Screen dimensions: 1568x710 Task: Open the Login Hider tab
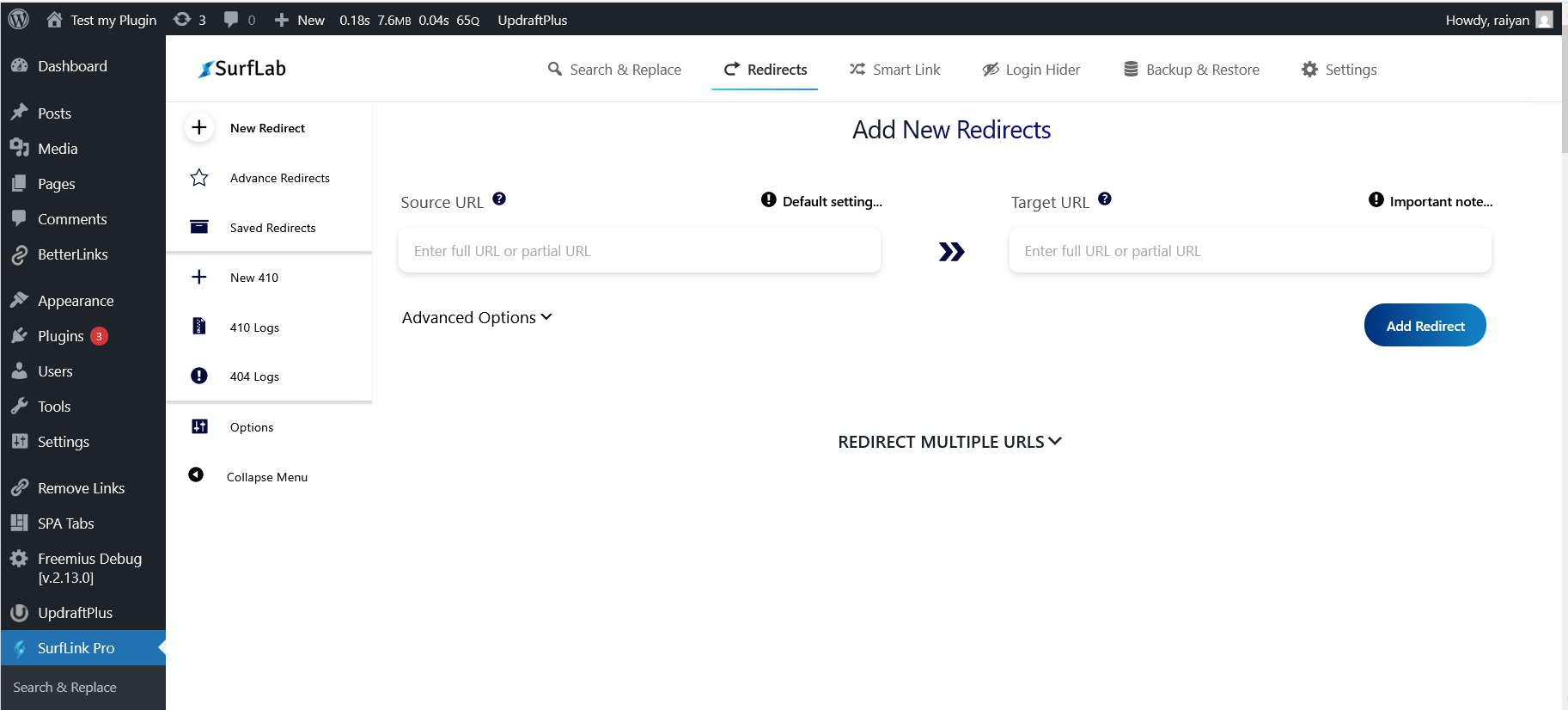pyautogui.click(x=1031, y=70)
